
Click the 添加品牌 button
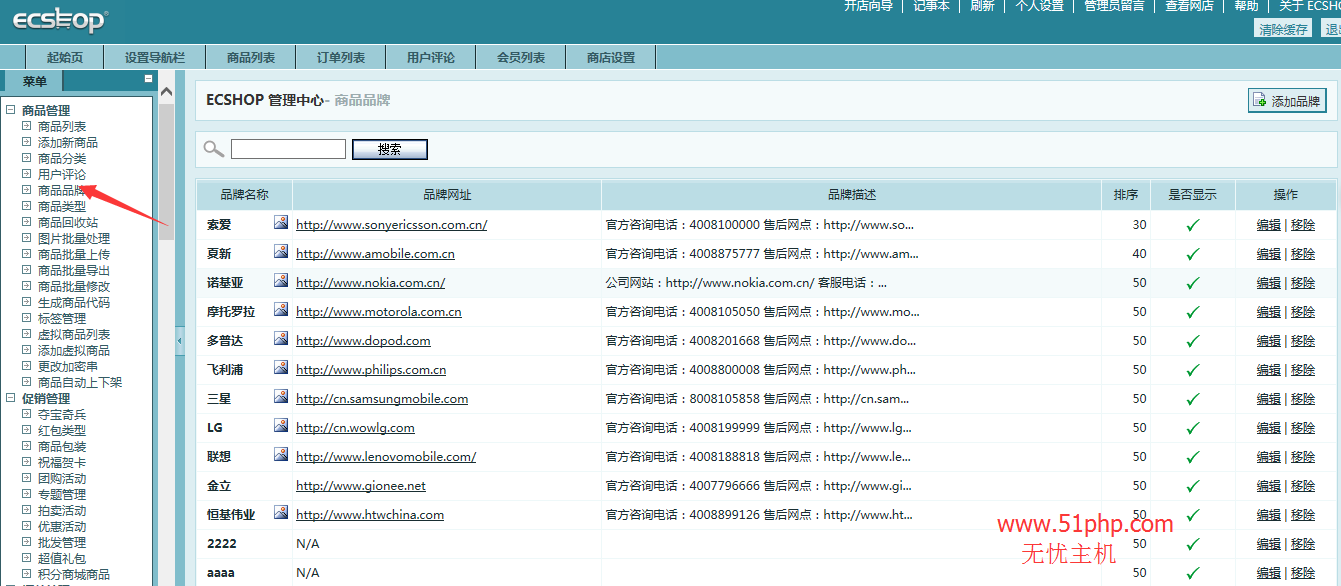coord(1287,101)
